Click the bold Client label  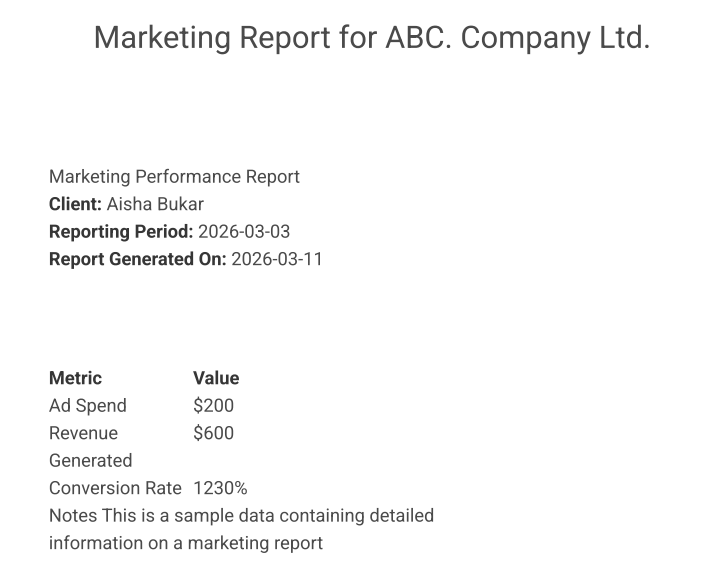75,204
